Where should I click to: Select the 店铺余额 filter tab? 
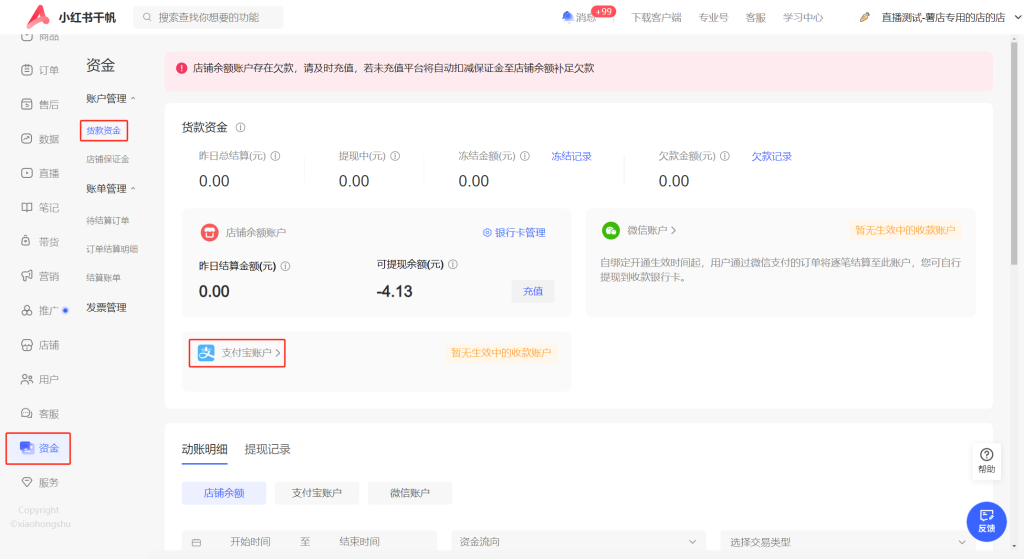click(x=224, y=493)
